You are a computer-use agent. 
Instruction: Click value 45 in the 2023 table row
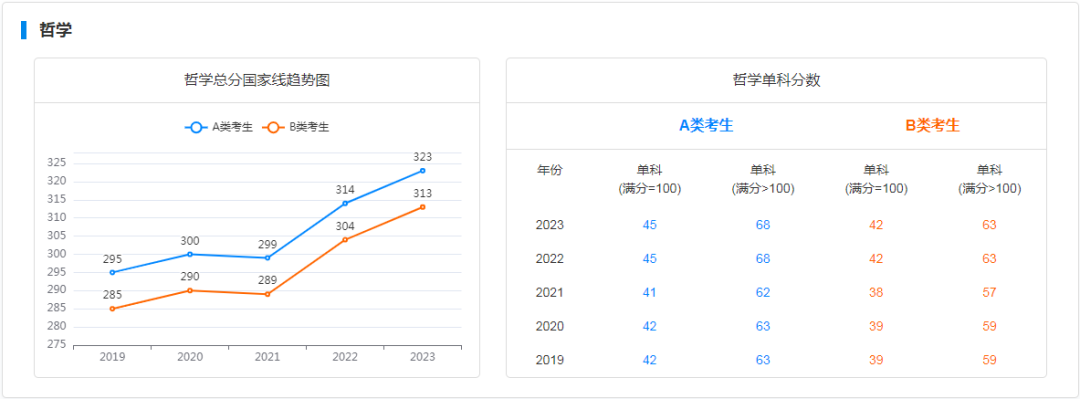[650, 225]
